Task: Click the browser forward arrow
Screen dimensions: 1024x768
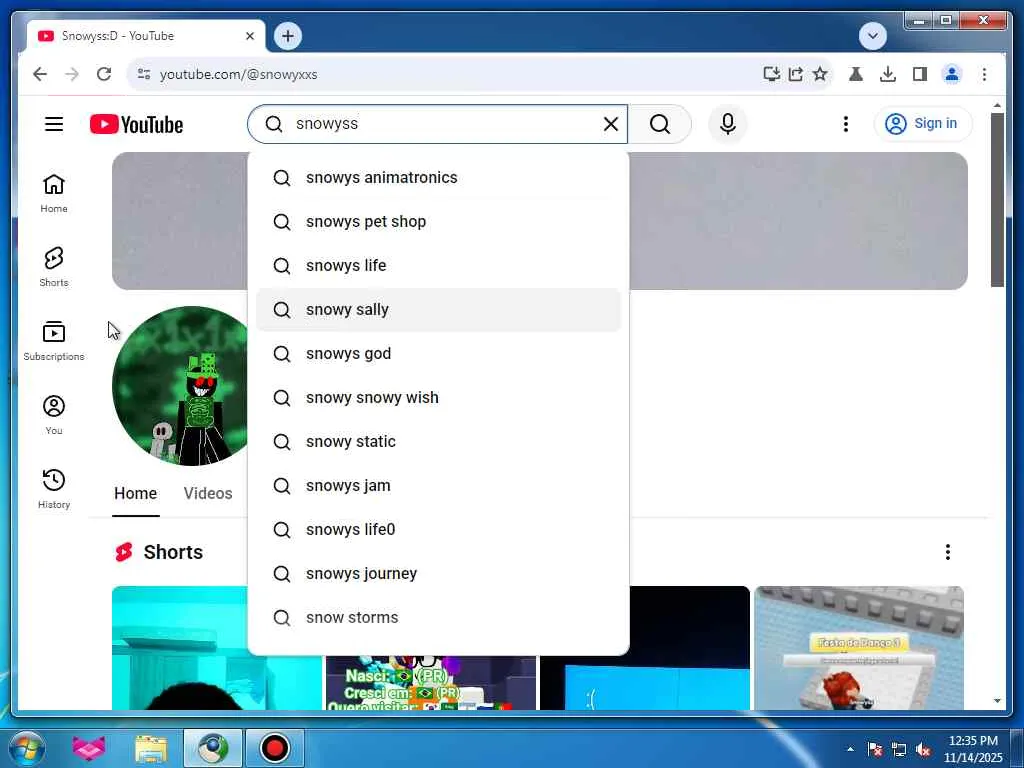Action: pyautogui.click(x=72, y=74)
